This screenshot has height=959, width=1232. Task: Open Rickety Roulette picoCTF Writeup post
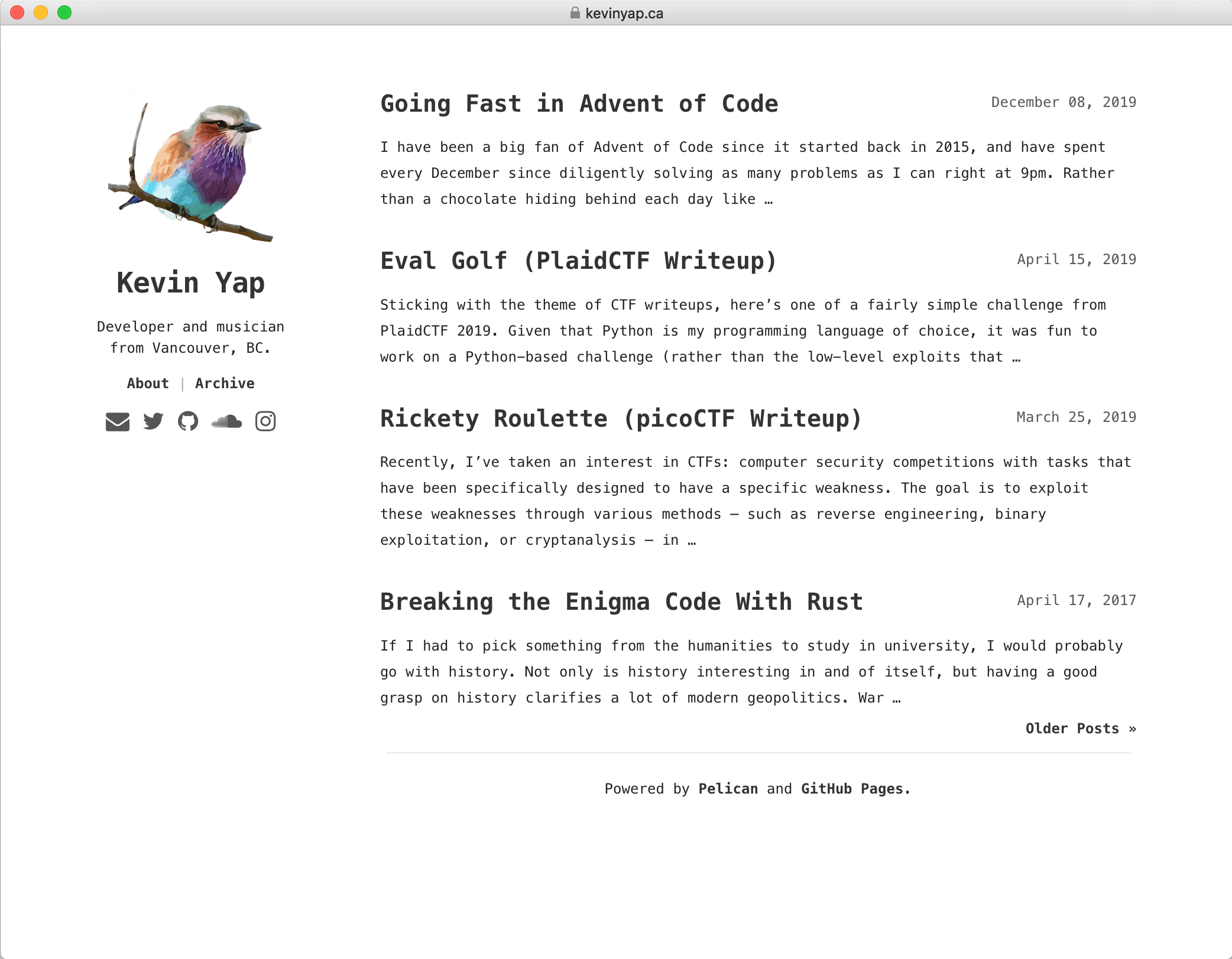621,419
